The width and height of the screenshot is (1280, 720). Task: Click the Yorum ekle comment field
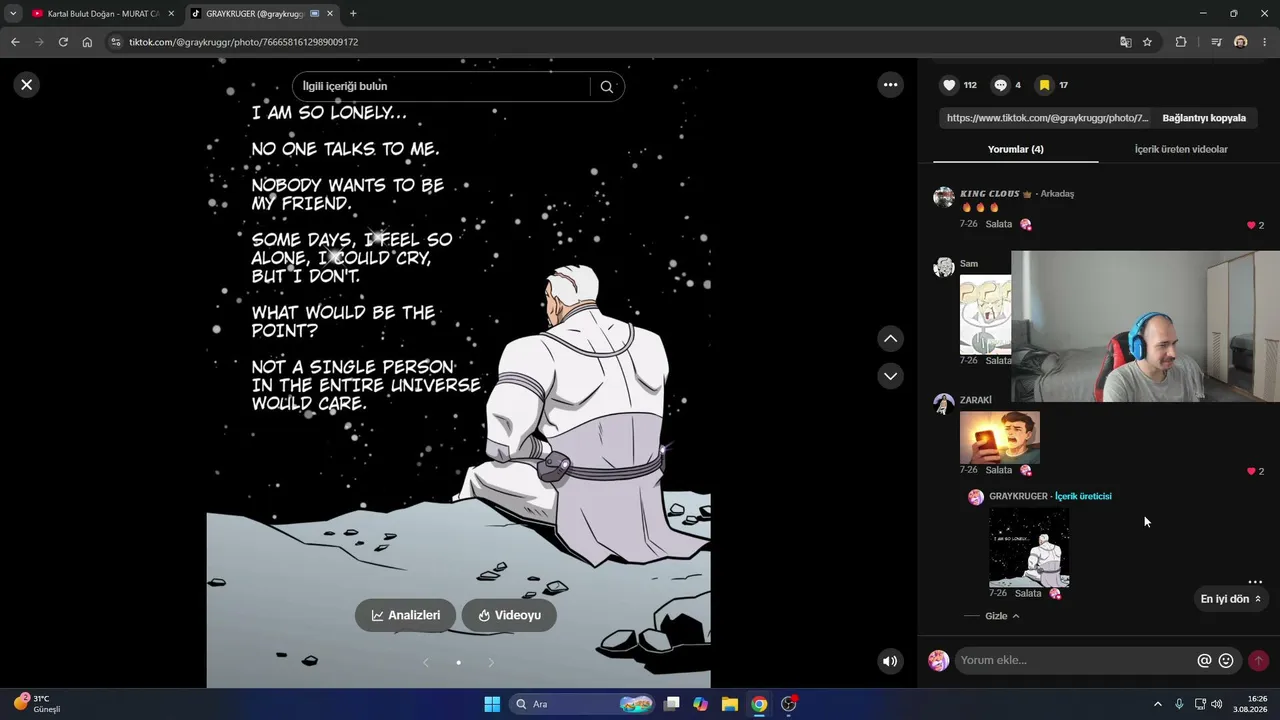1074,660
